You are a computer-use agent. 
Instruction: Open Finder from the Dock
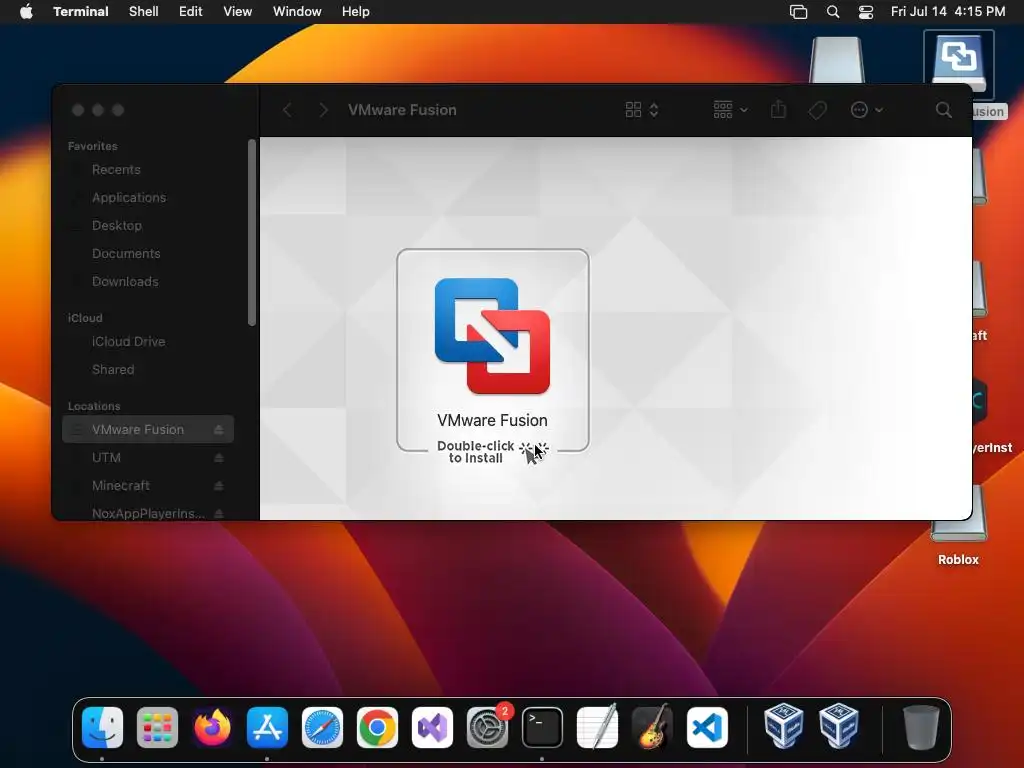click(103, 727)
